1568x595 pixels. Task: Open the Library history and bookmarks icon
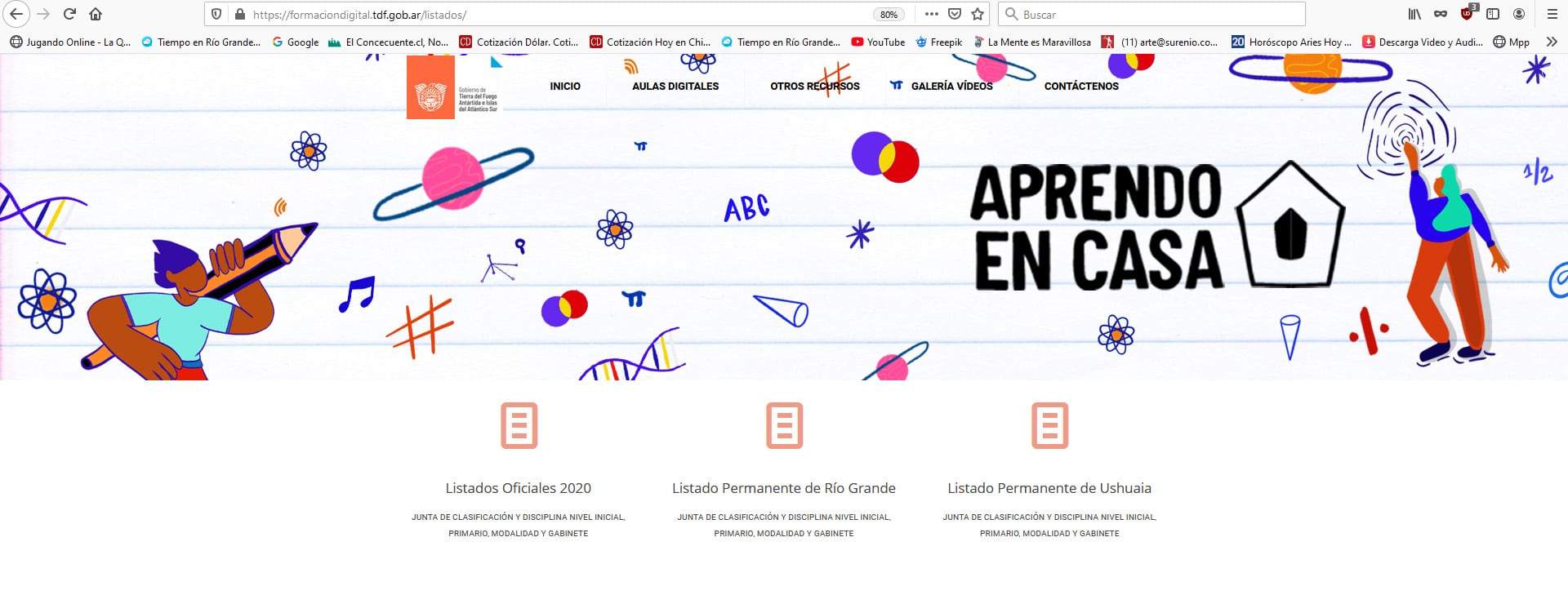click(x=1414, y=14)
